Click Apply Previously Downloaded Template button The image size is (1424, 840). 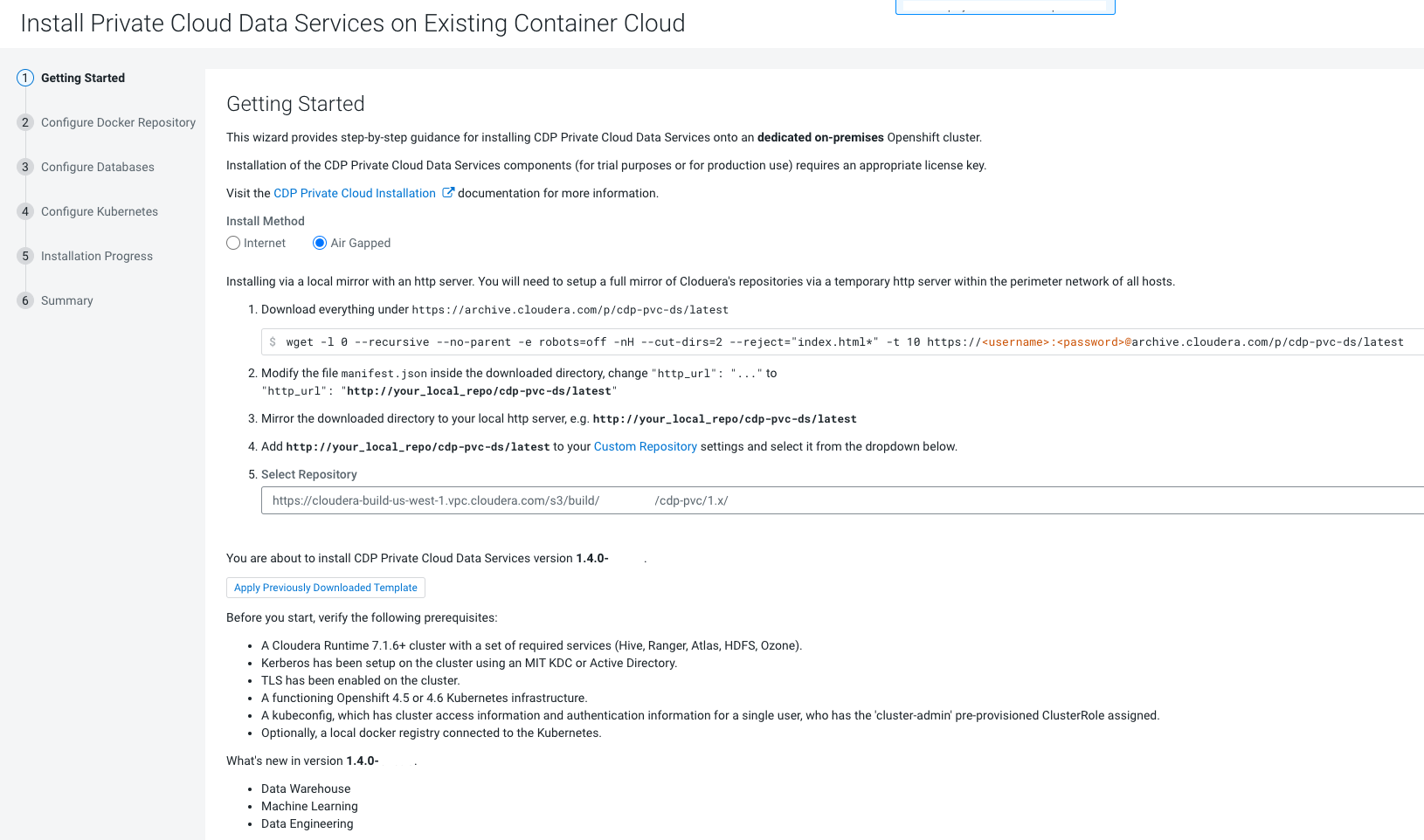(x=326, y=588)
